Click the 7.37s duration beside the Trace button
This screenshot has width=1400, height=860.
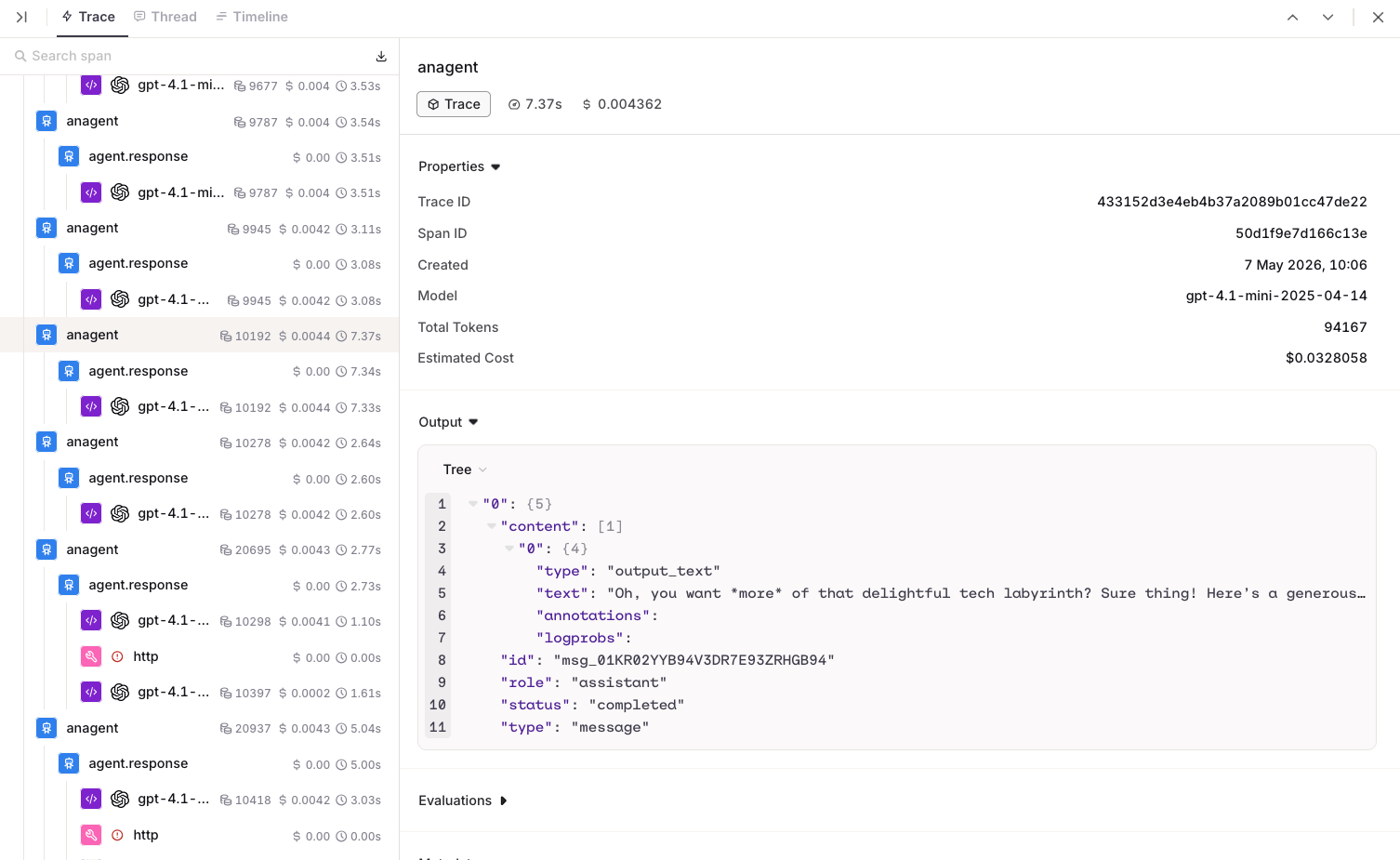pos(535,104)
